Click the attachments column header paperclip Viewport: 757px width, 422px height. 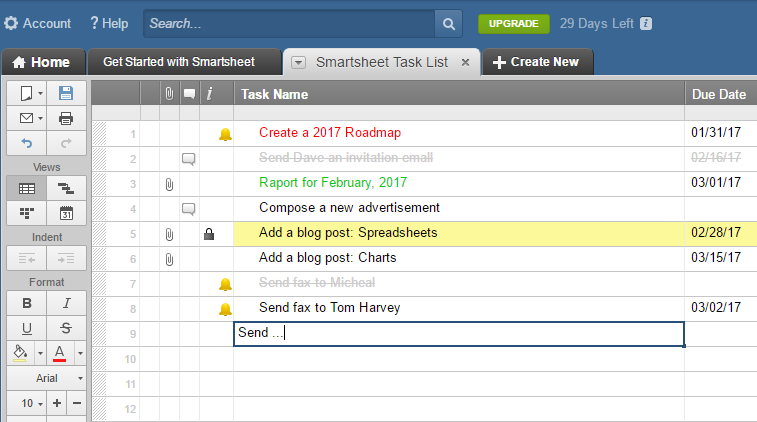click(169, 93)
